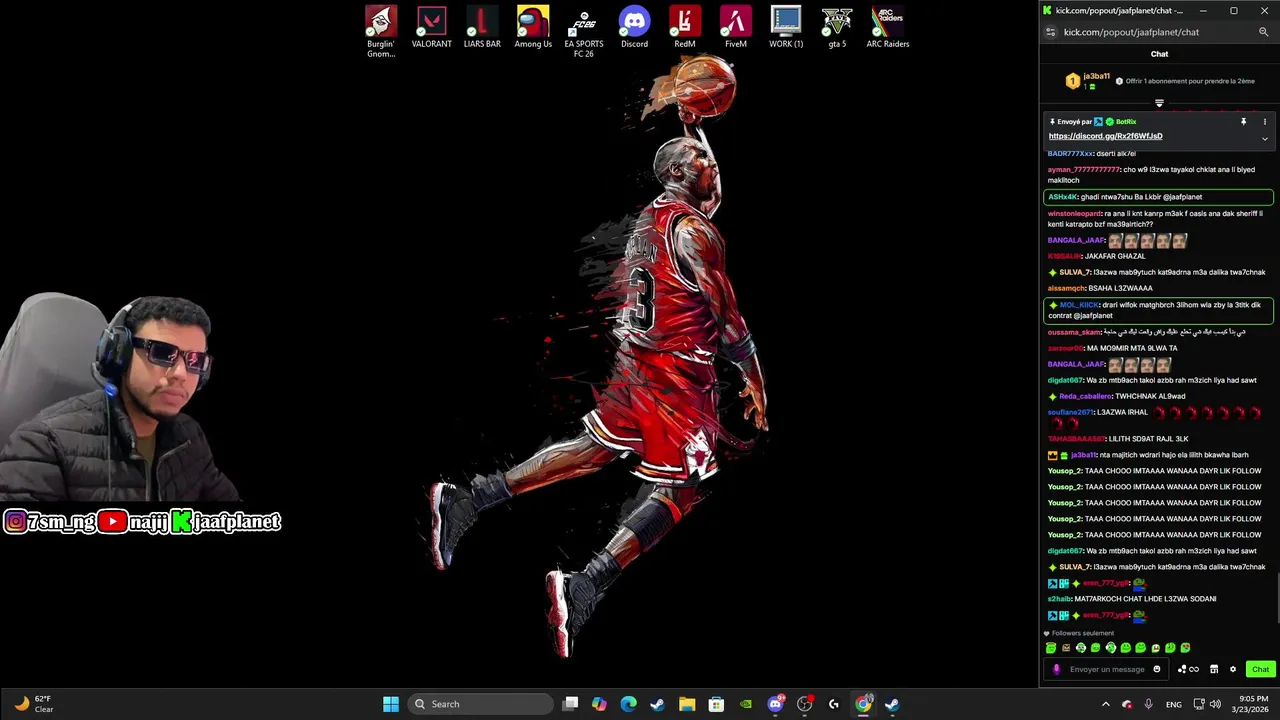Screen dimensions: 1280x720
Task: Focus the Envoyer un message input
Action: point(1107,669)
